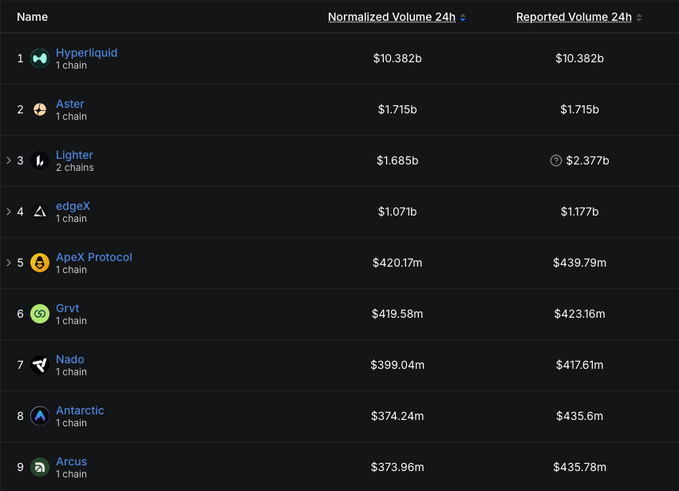Click the Antarctic protocol logo

pos(40,416)
